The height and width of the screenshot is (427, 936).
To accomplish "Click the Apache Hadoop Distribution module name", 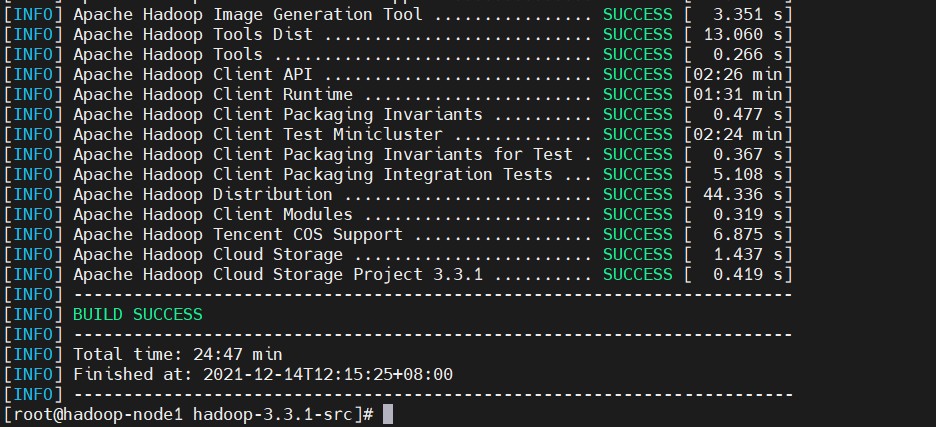I will click(203, 194).
